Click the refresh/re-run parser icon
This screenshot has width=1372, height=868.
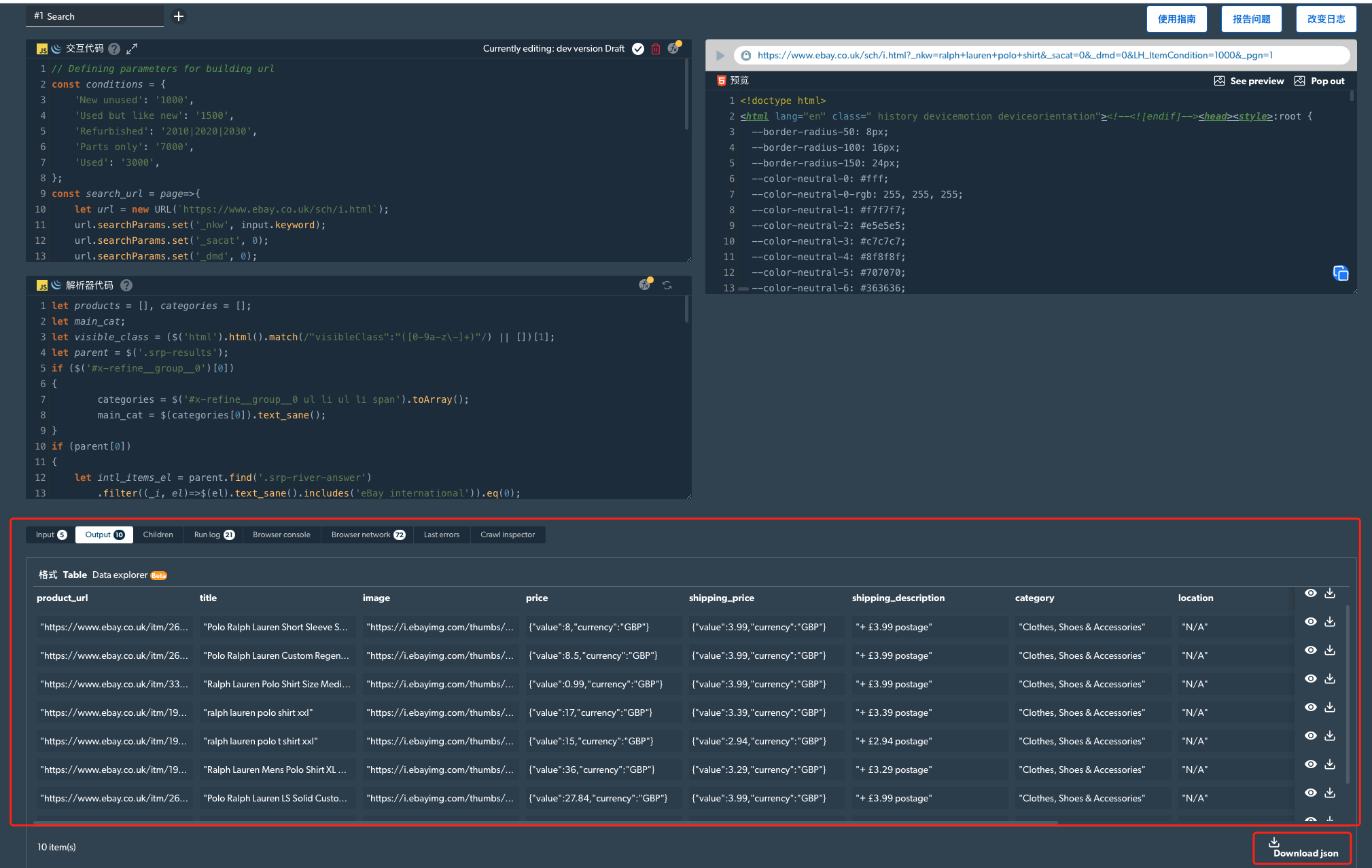click(667, 285)
